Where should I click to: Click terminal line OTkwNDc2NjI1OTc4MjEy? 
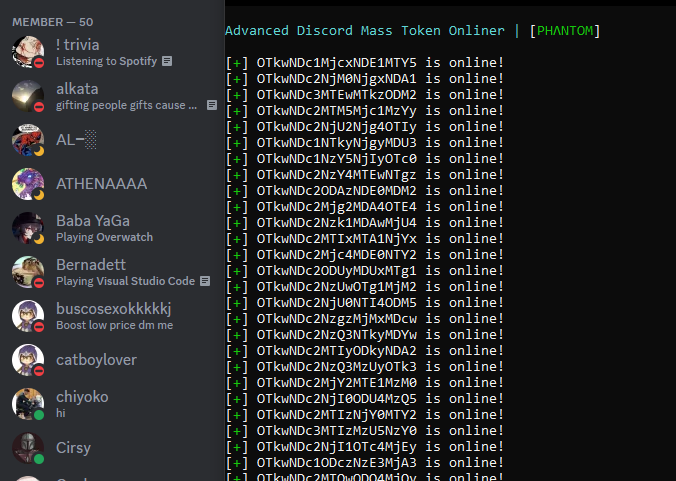365,447
